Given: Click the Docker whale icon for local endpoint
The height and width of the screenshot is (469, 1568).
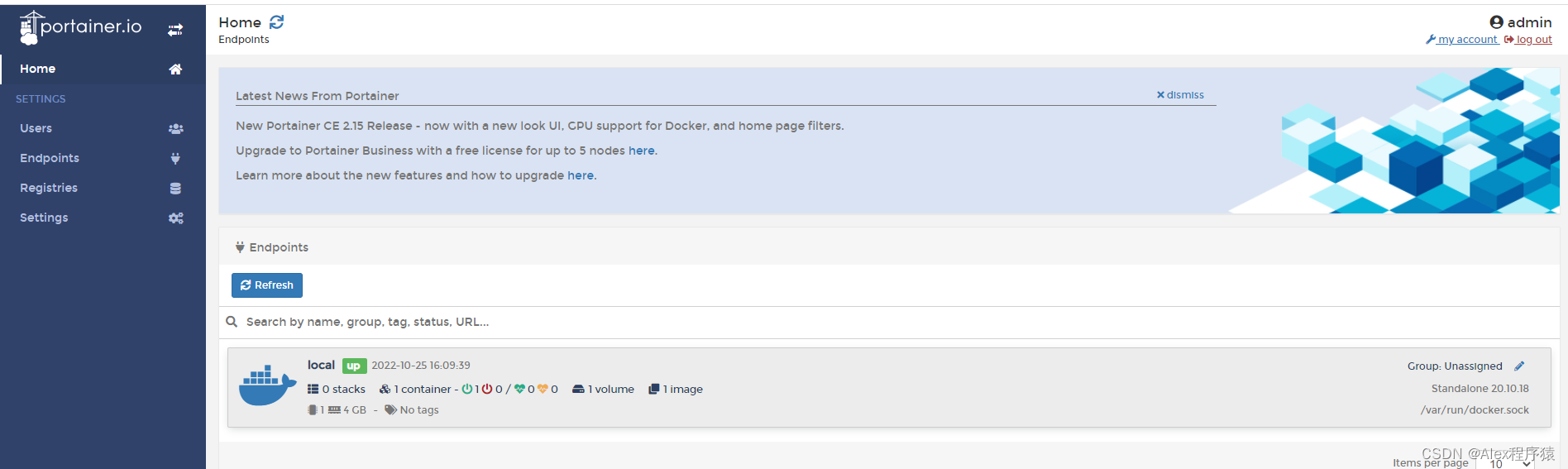Looking at the screenshot, I should (267, 385).
